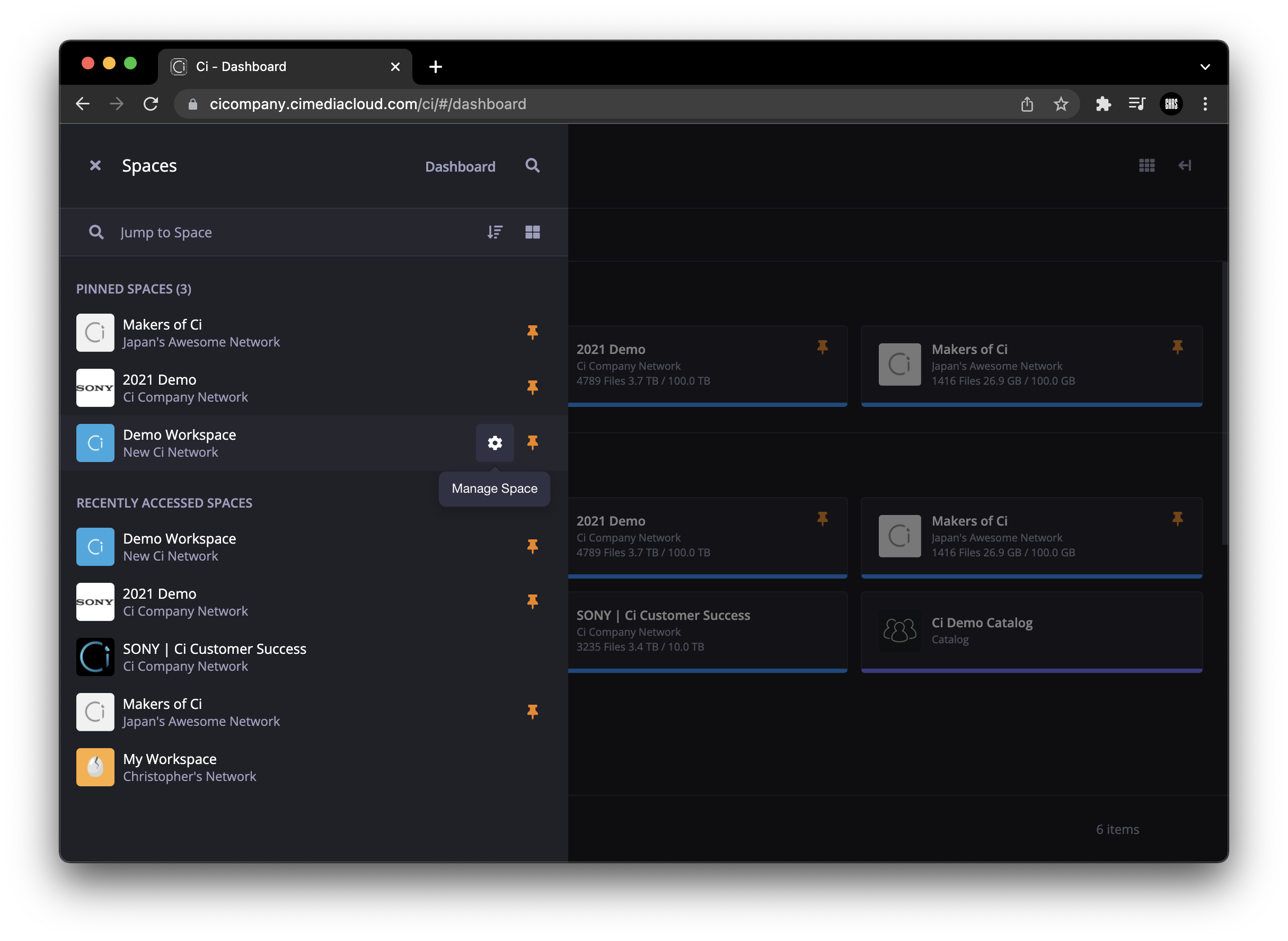
Task: Click the Dashboard link in Spaces header
Action: [x=460, y=167]
